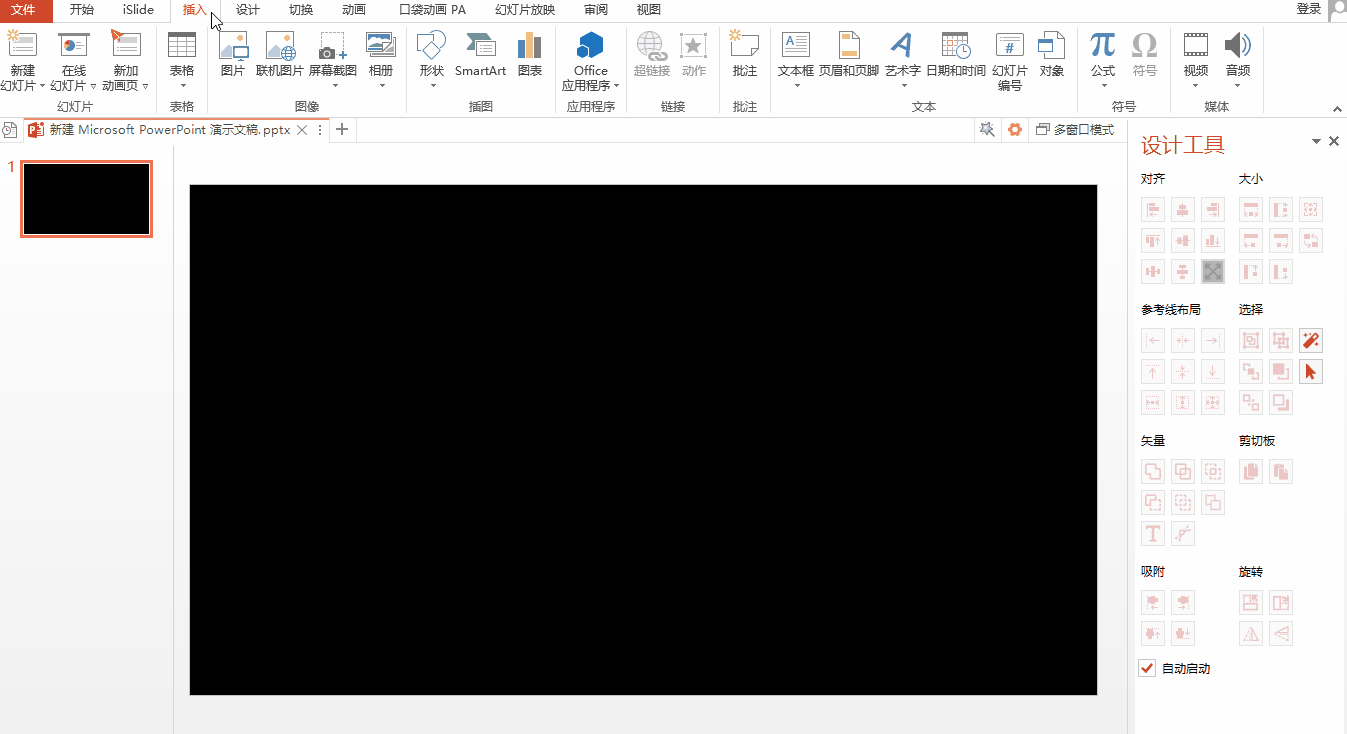Click the union shapes icon under 矢量
The height and width of the screenshot is (734, 1347).
point(1153,471)
